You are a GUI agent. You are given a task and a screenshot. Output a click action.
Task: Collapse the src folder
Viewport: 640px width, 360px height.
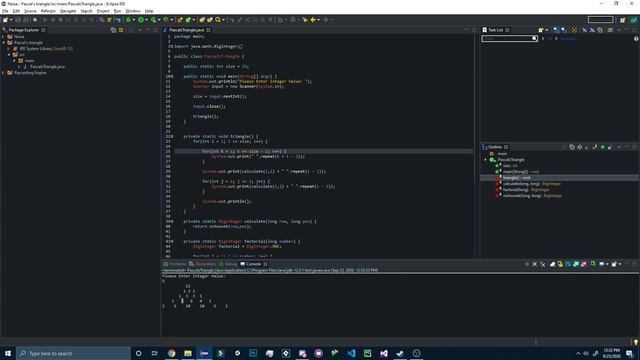tap(9, 55)
